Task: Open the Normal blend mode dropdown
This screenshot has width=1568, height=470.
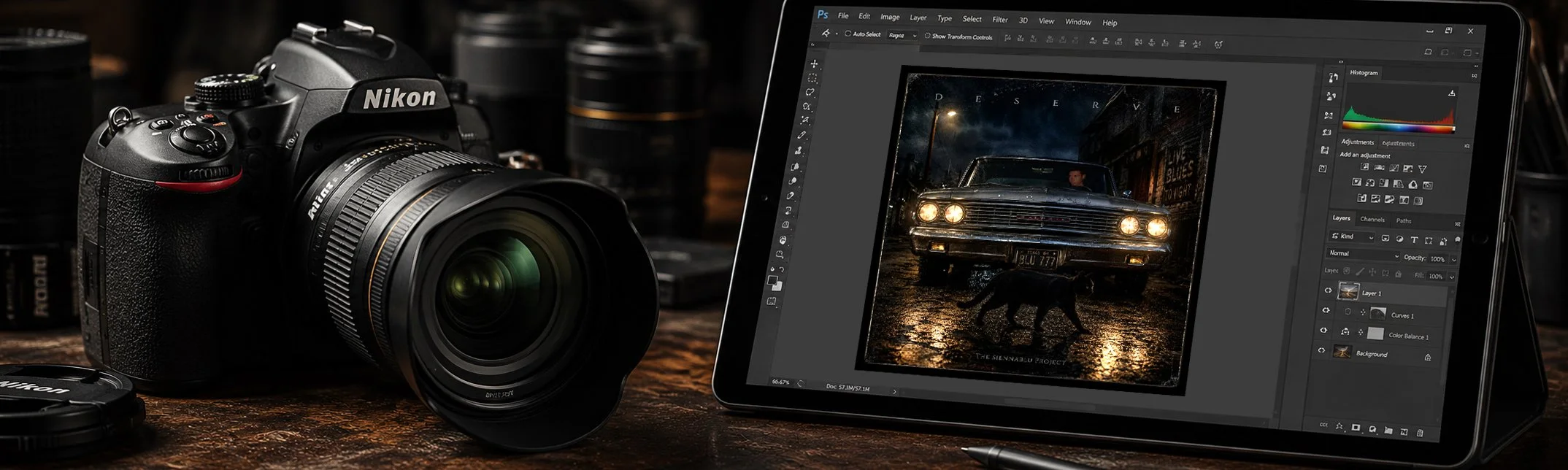Action: [x=1363, y=254]
